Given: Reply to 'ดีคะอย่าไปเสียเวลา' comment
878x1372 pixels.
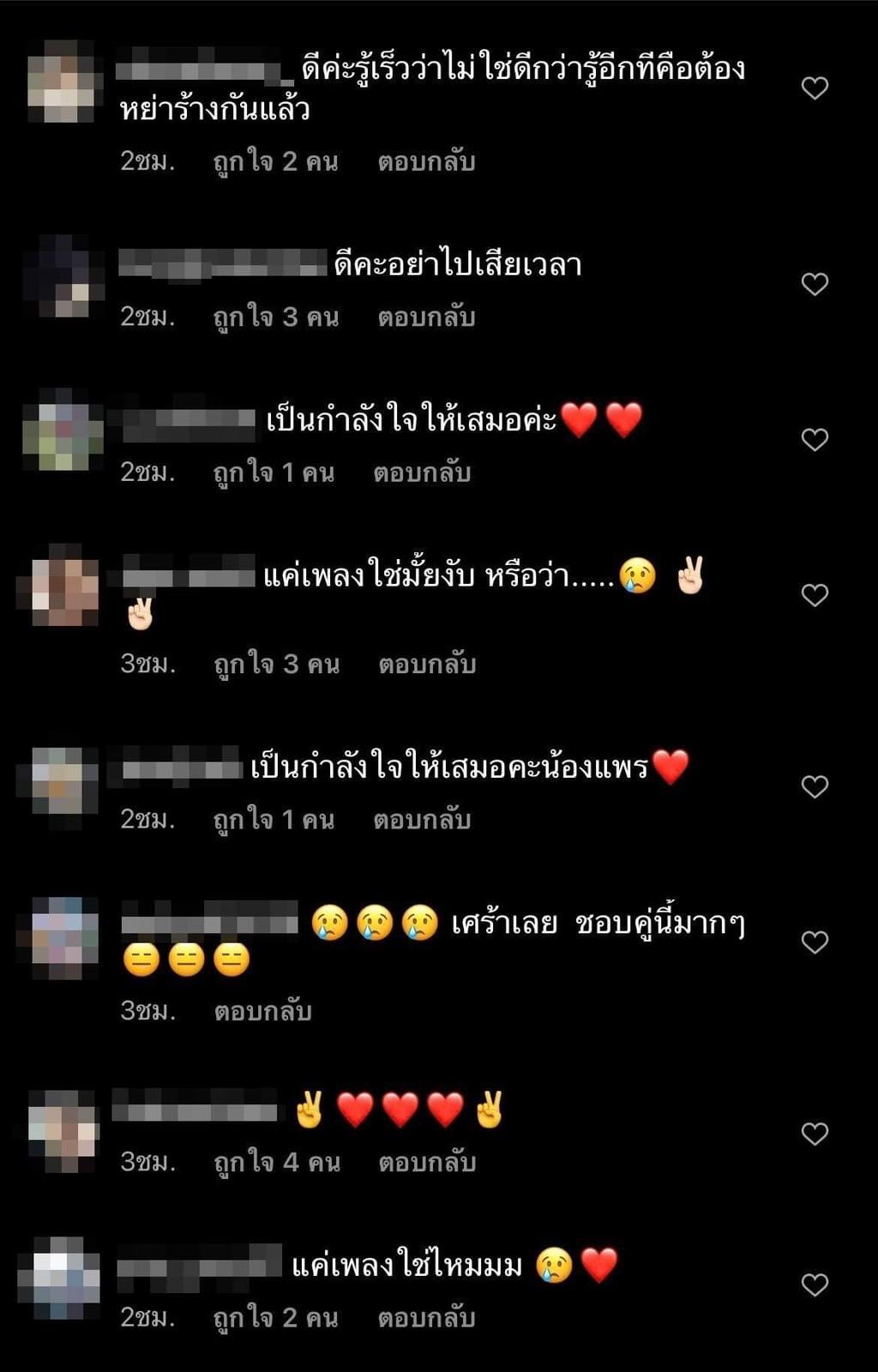Looking at the screenshot, I should pos(426,317).
